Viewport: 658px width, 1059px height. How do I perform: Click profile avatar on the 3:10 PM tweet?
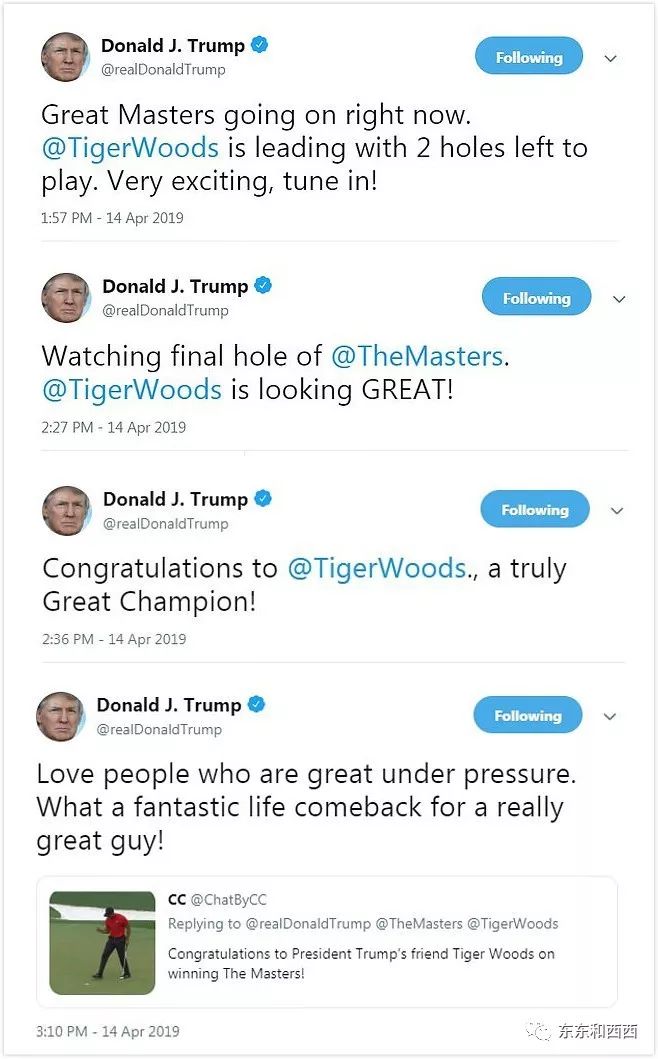(x=61, y=717)
